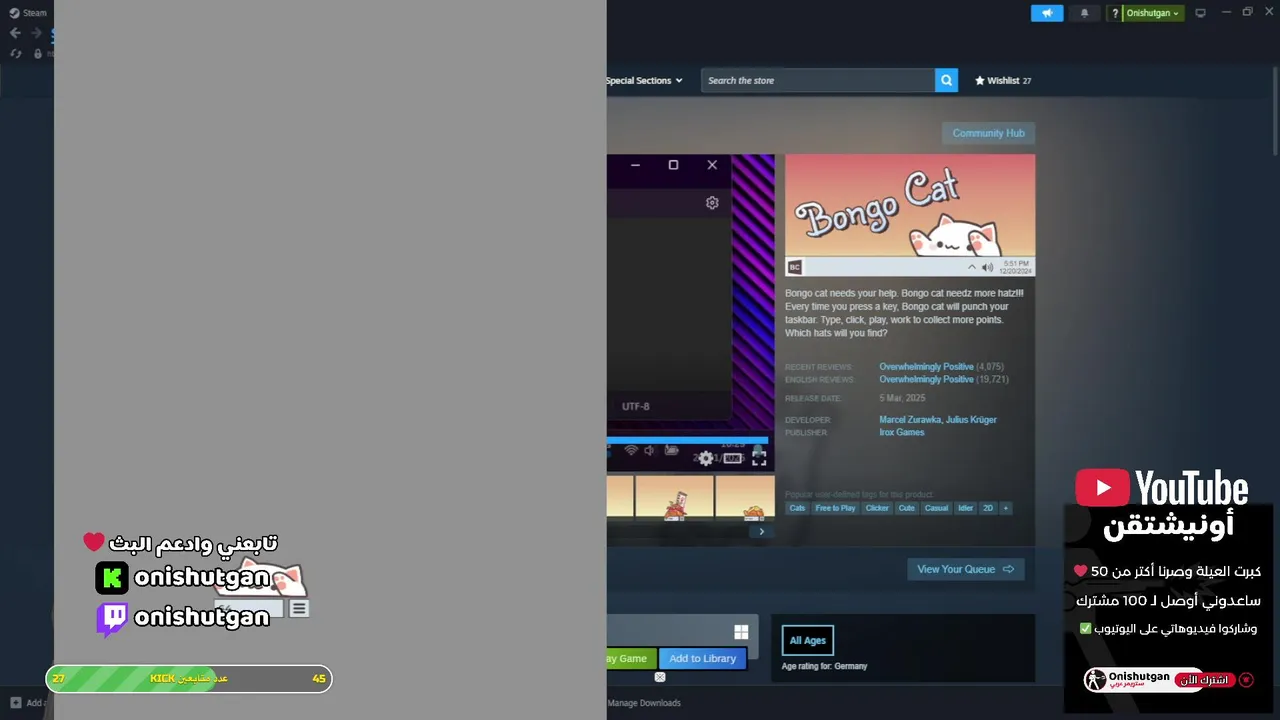Screen dimensions: 1280x720
Task: Click the View Your Queue button
Action: click(965, 569)
